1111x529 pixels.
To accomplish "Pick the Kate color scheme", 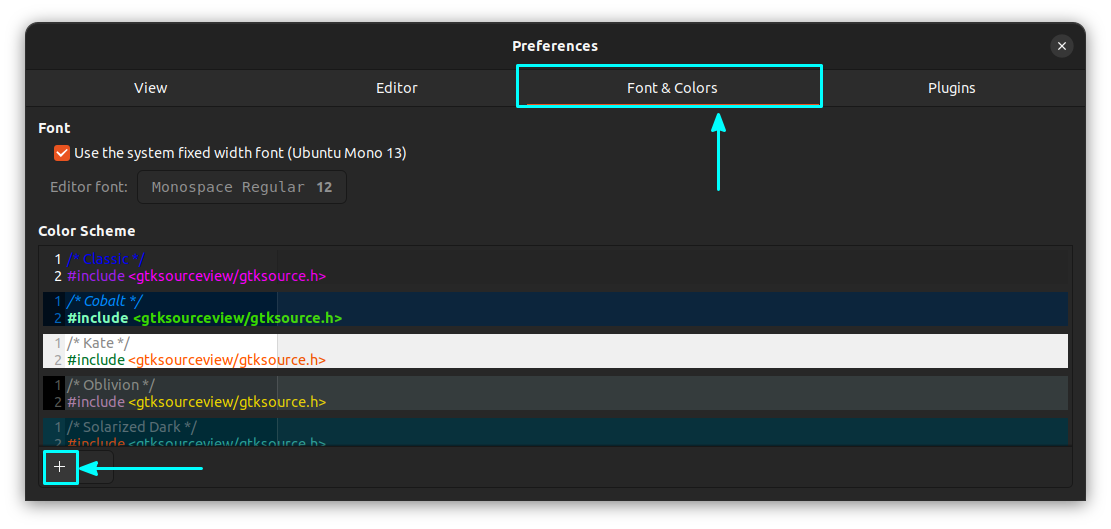I will coord(555,351).
